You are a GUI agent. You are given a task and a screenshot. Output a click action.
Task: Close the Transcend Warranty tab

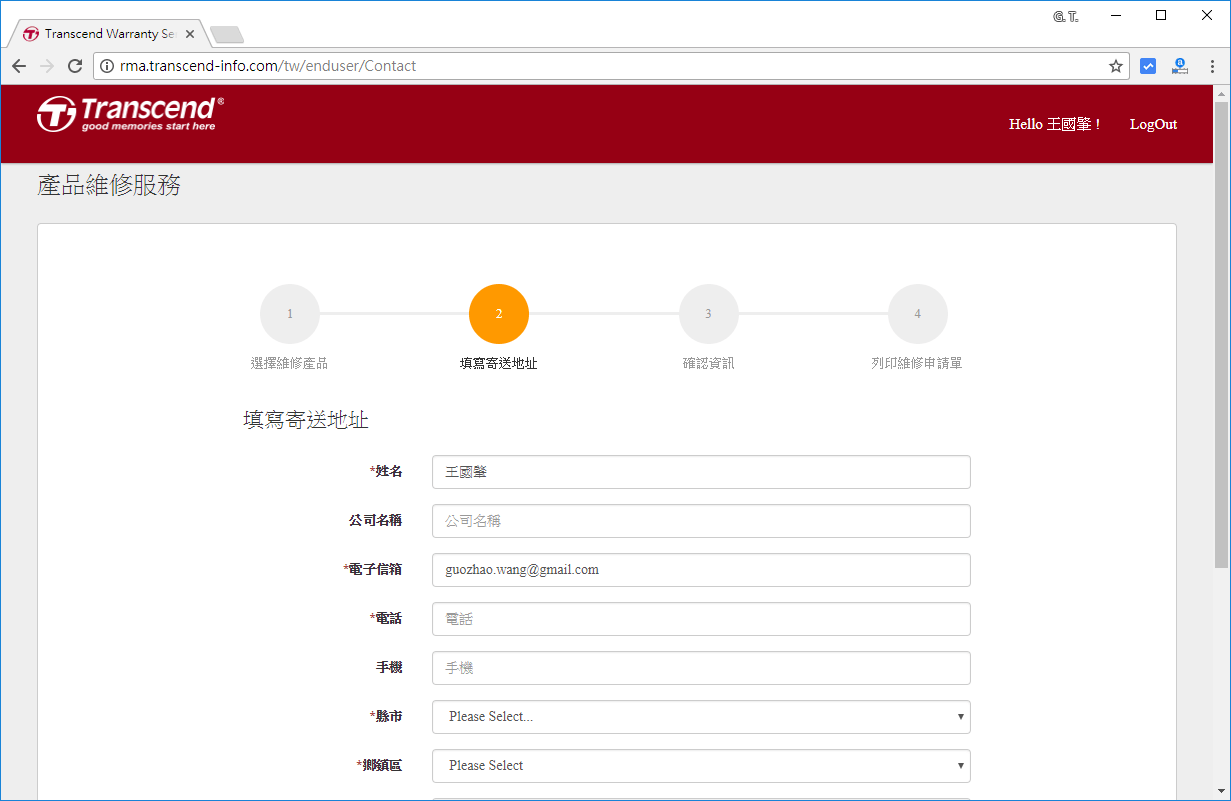click(x=190, y=34)
